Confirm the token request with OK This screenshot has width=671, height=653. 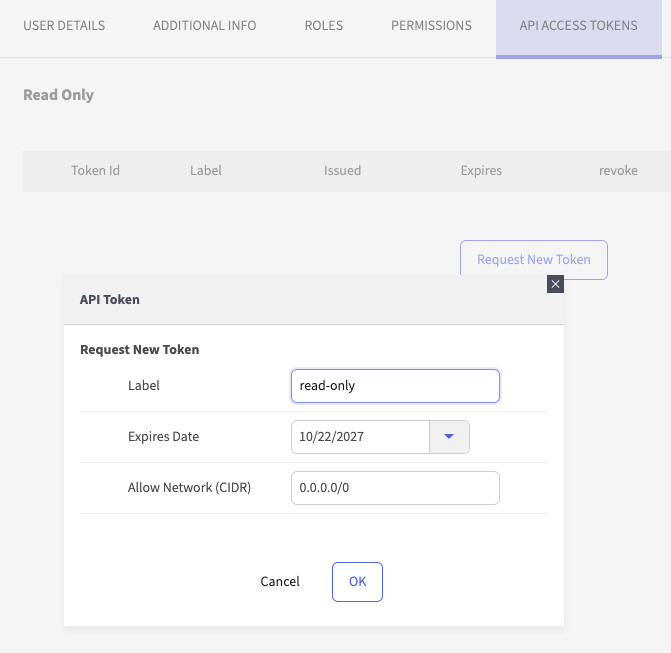357,582
